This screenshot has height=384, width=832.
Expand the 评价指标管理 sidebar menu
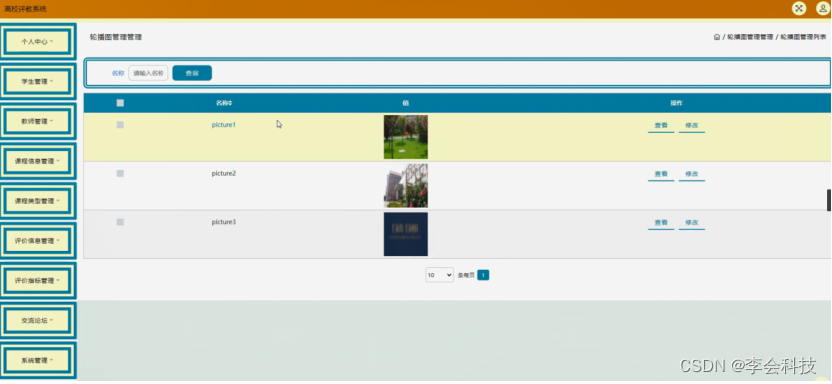[x=38, y=281]
